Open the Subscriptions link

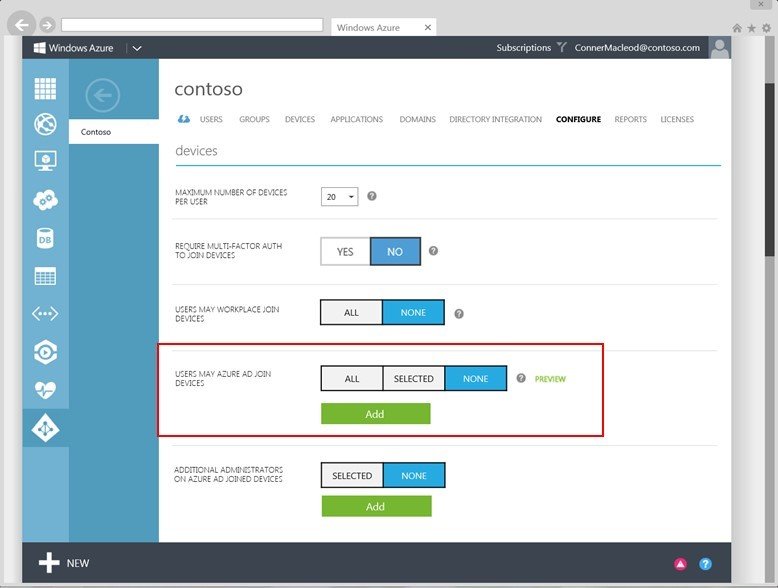(523, 48)
